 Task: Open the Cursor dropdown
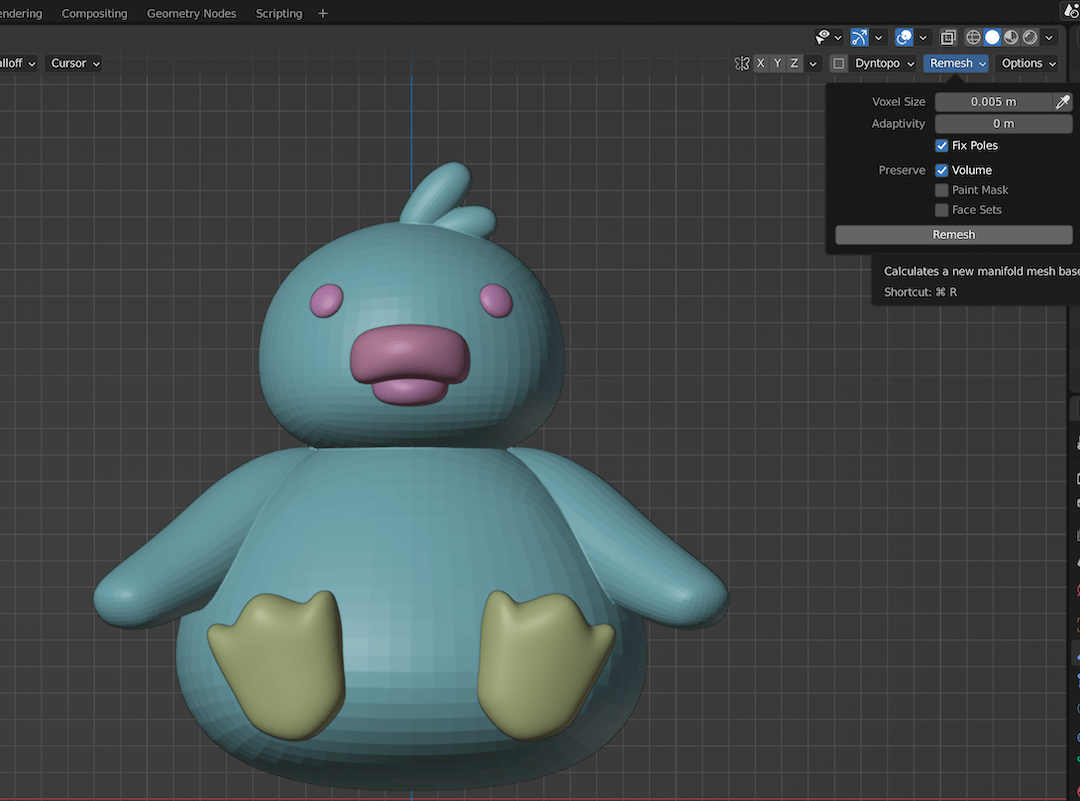pos(73,63)
